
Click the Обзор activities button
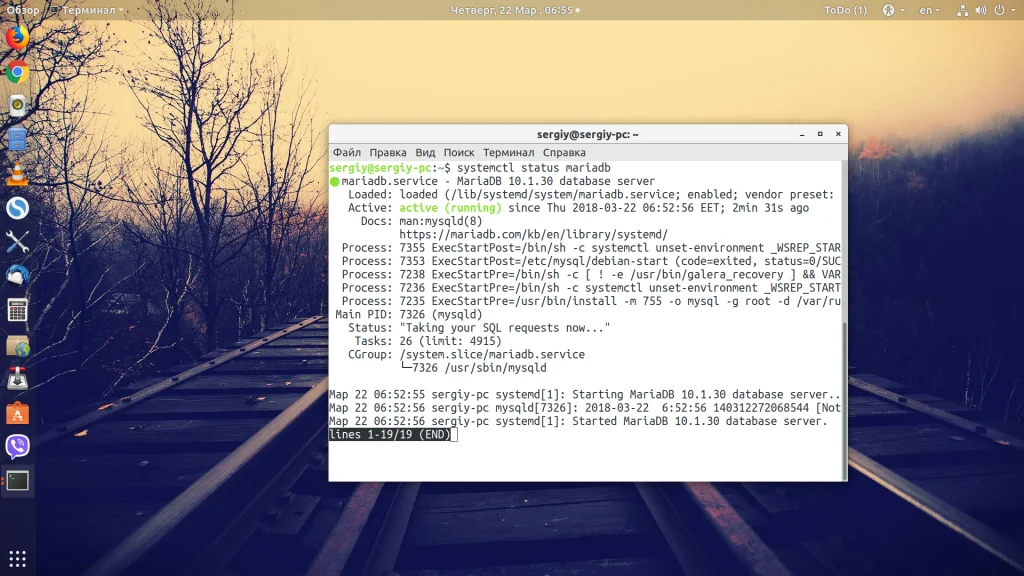[x=23, y=10]
